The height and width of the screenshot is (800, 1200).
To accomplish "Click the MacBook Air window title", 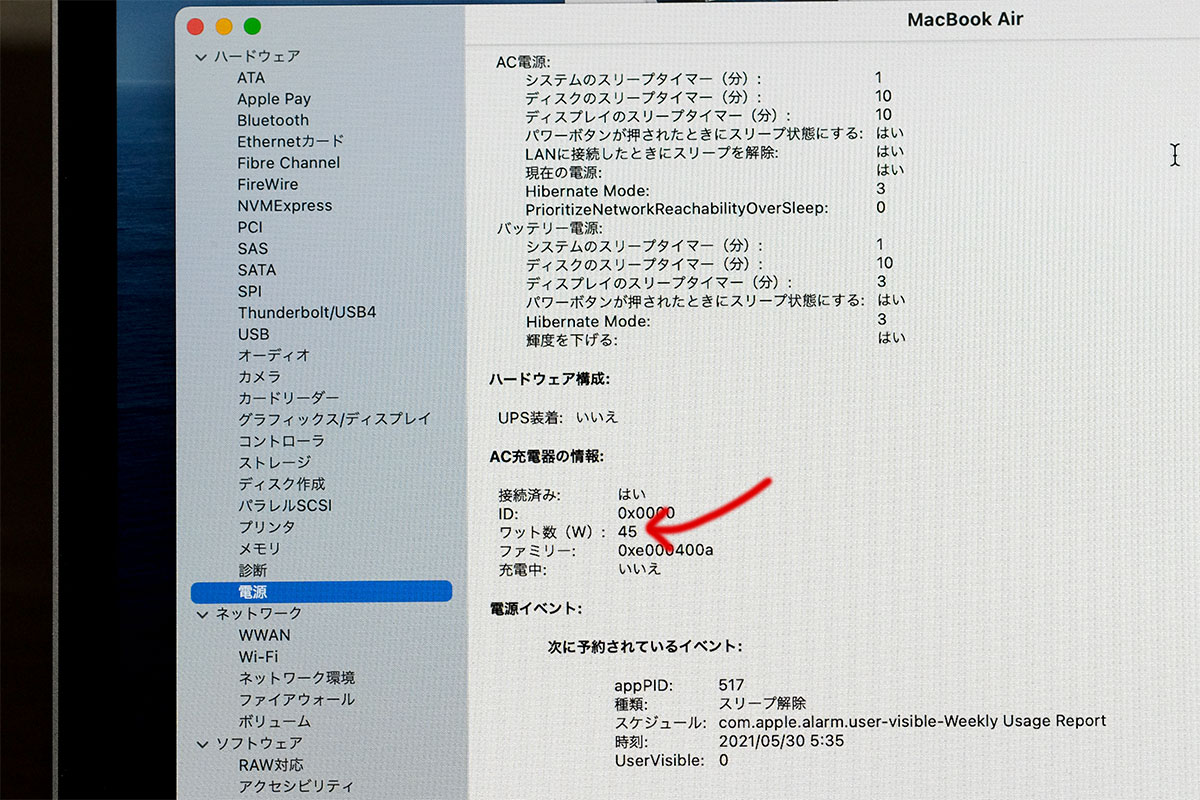I will click(965, 19).
